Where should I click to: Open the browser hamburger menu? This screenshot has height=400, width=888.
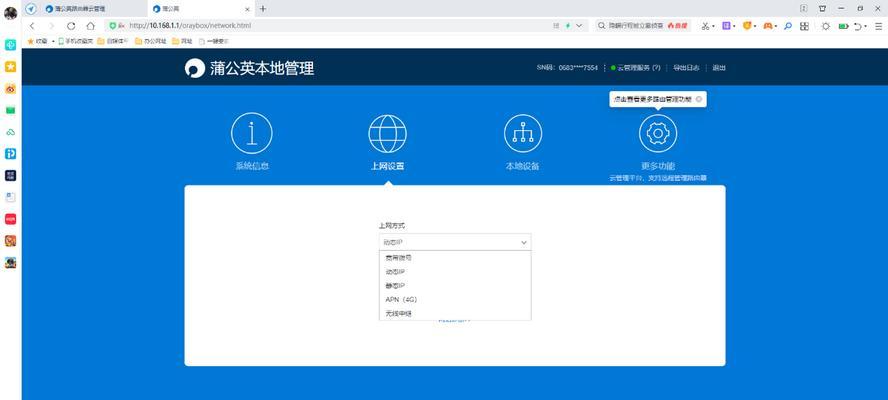pos(879,26)
